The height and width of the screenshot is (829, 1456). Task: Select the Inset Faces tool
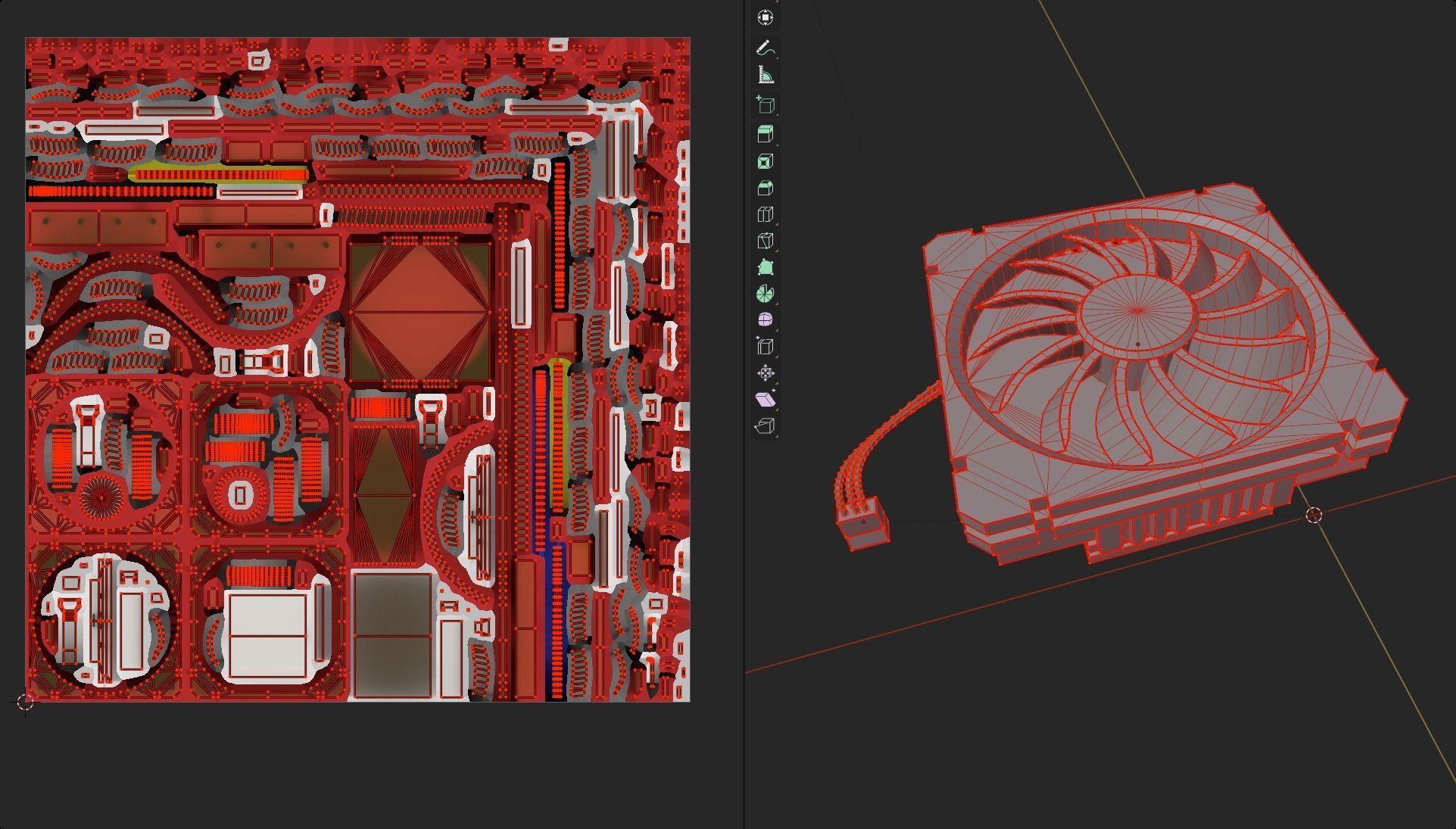(765, 161)
